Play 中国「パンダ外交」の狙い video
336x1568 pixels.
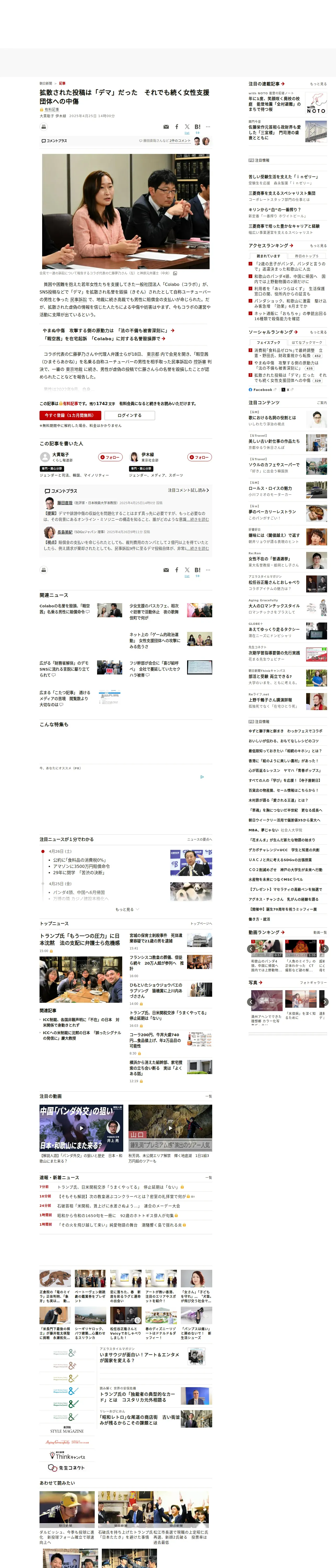pos(81,1128)
